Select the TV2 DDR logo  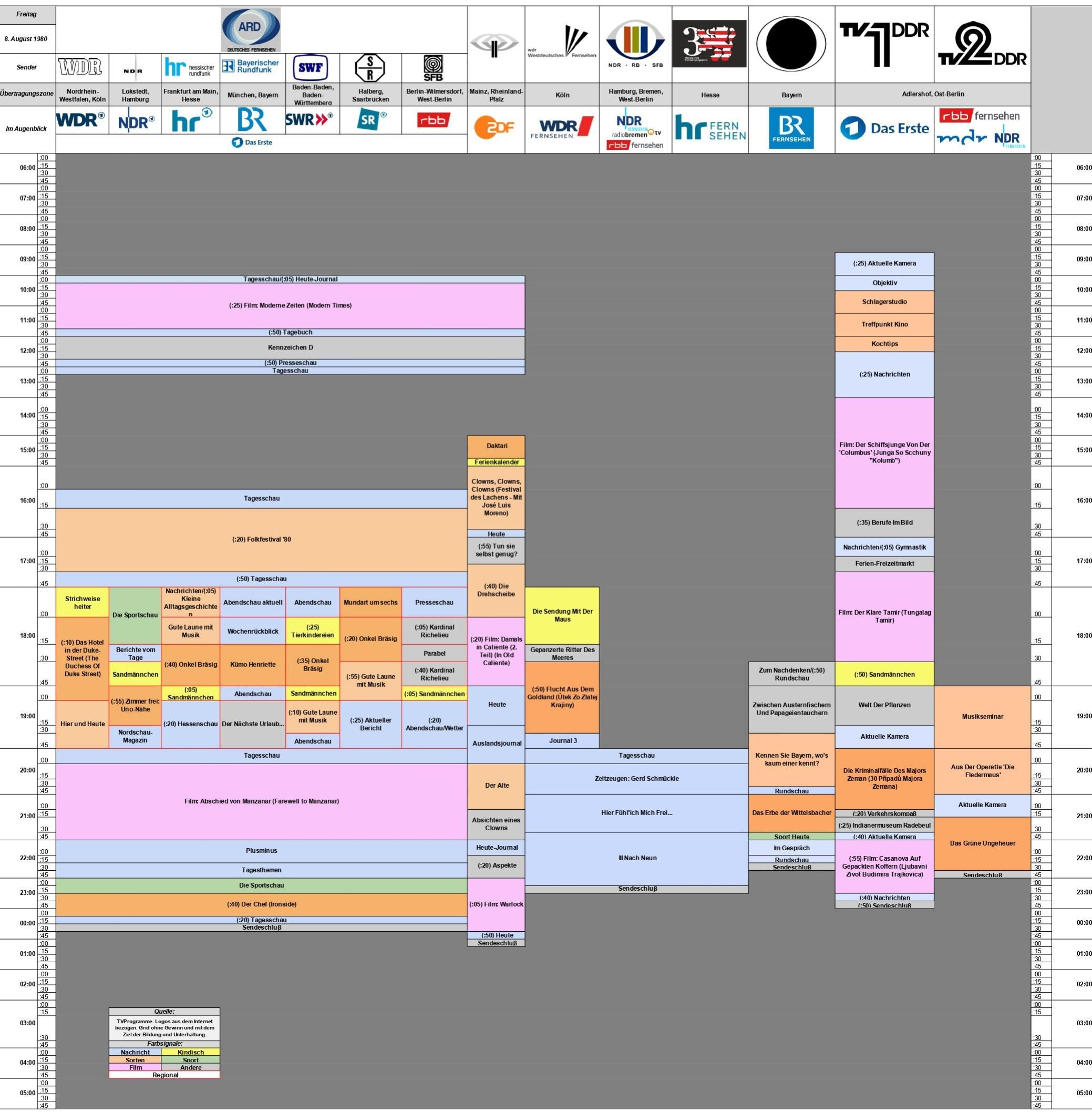click(x=982, y=44)
